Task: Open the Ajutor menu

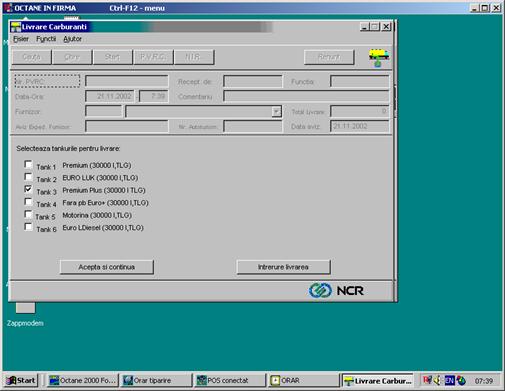Action: tap(72, 39)
